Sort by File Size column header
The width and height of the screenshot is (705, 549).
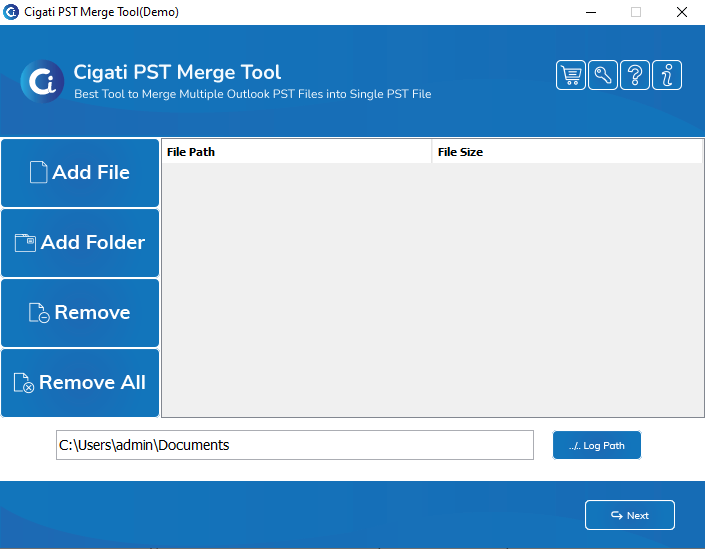click(x=567, y=152)
